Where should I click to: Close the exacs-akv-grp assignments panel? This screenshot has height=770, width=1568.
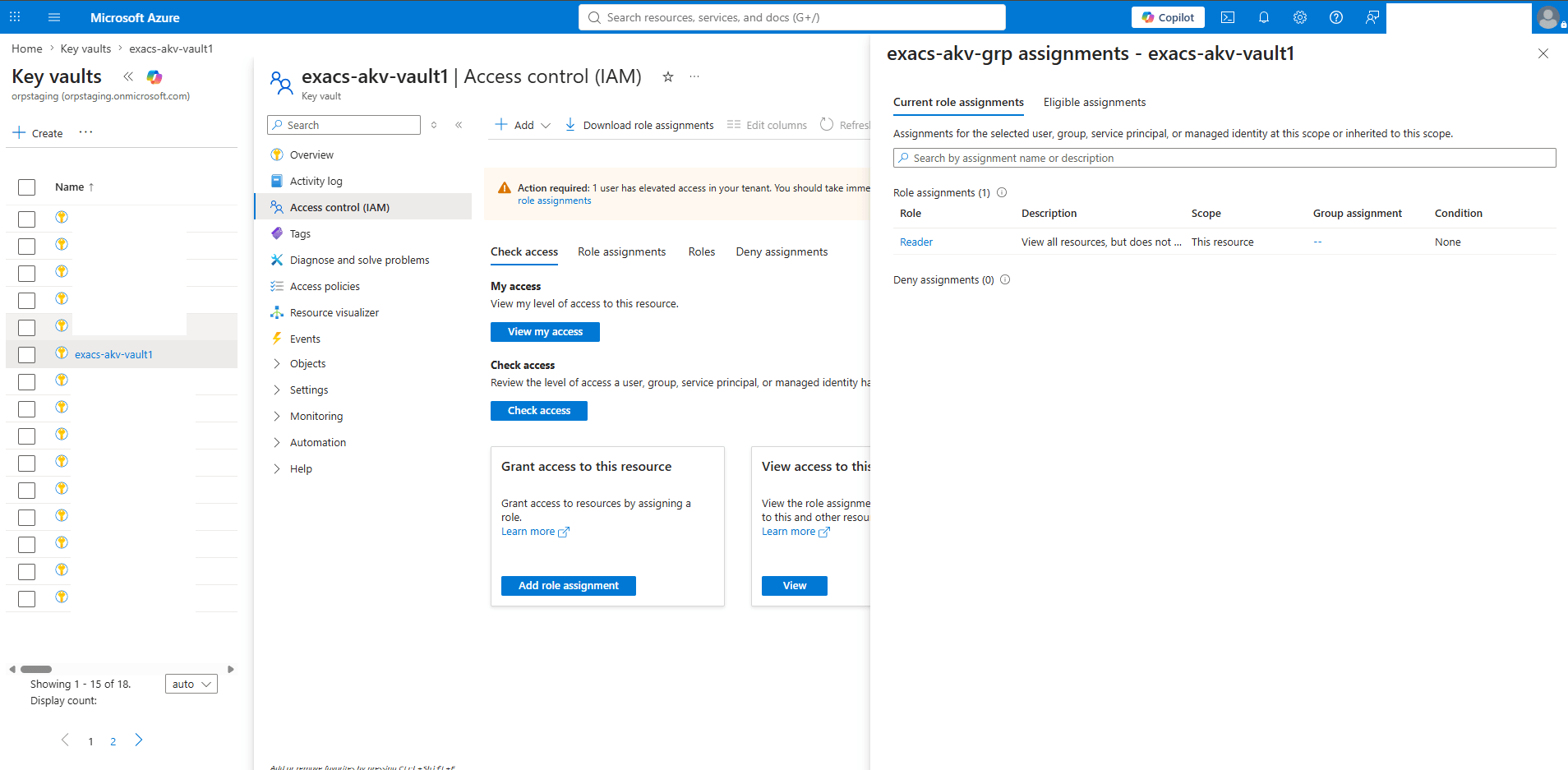pos(1543,53)
